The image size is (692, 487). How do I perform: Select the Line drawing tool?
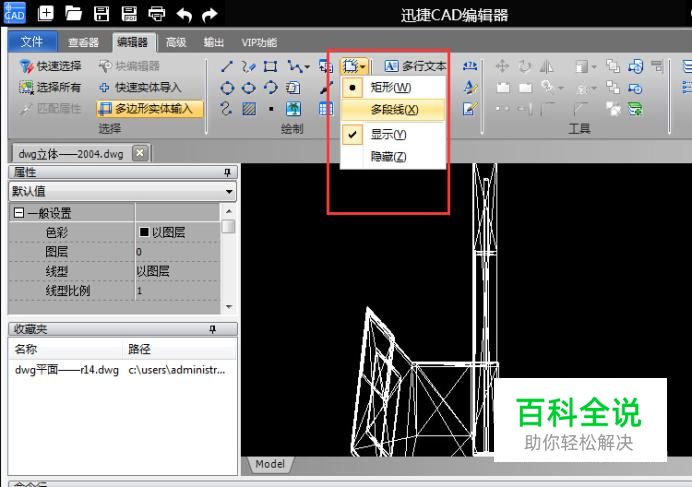click(227, 67)
